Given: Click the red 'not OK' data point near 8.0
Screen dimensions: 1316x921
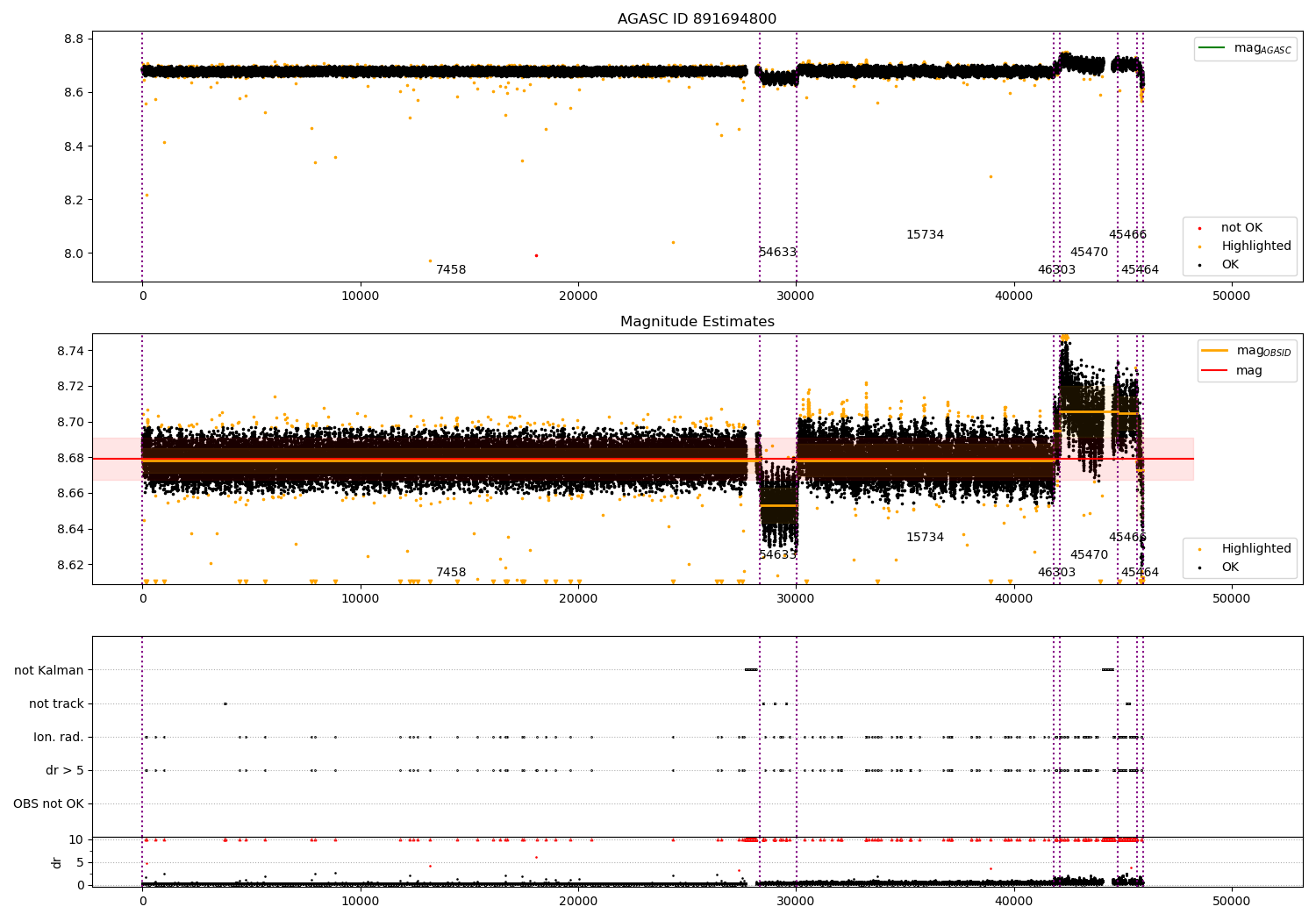Looking at the screenshot, I should (536, 255).
